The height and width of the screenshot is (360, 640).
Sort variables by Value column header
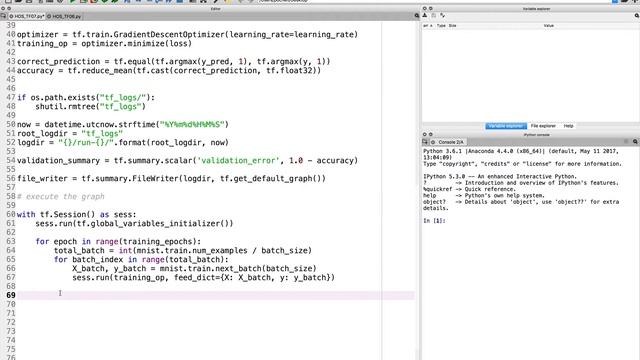click(549, 26)
